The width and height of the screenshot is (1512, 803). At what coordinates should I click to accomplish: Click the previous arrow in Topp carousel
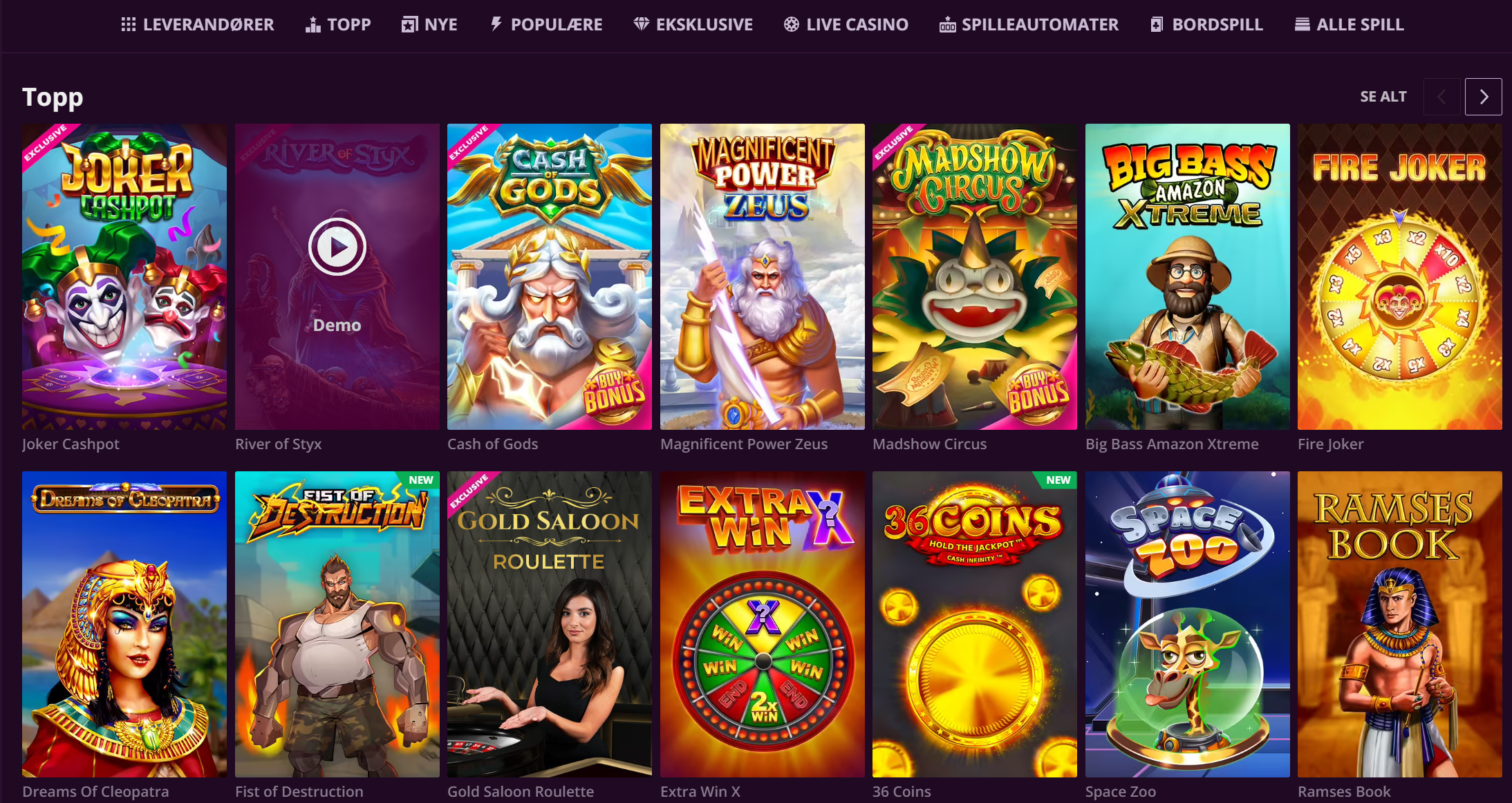tap(1441, 97)
